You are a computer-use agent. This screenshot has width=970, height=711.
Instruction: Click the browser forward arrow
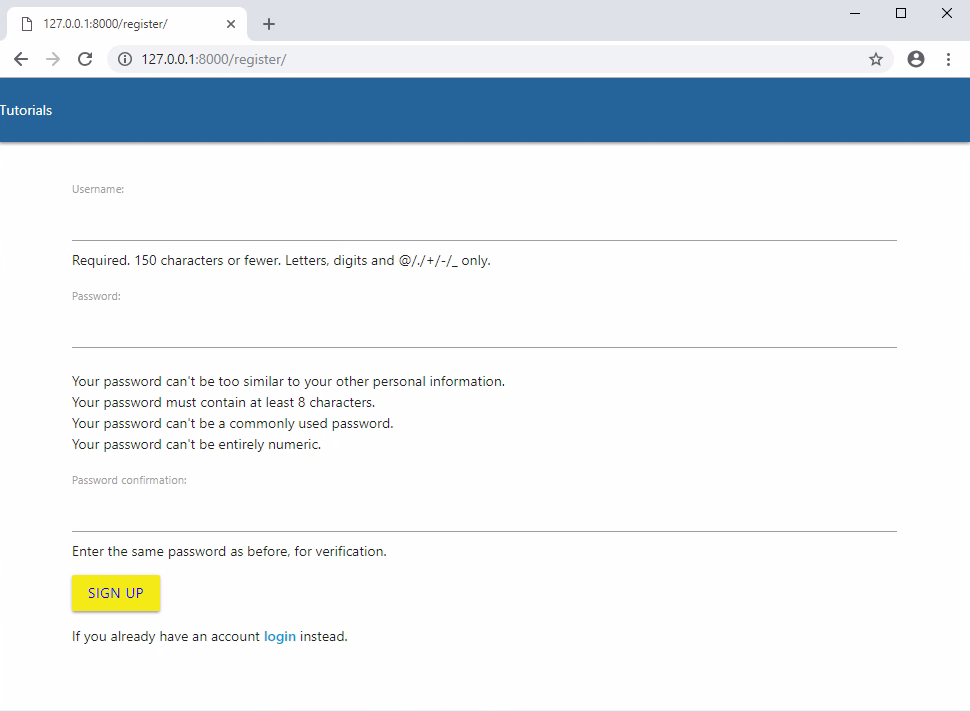tap(53, 59)
